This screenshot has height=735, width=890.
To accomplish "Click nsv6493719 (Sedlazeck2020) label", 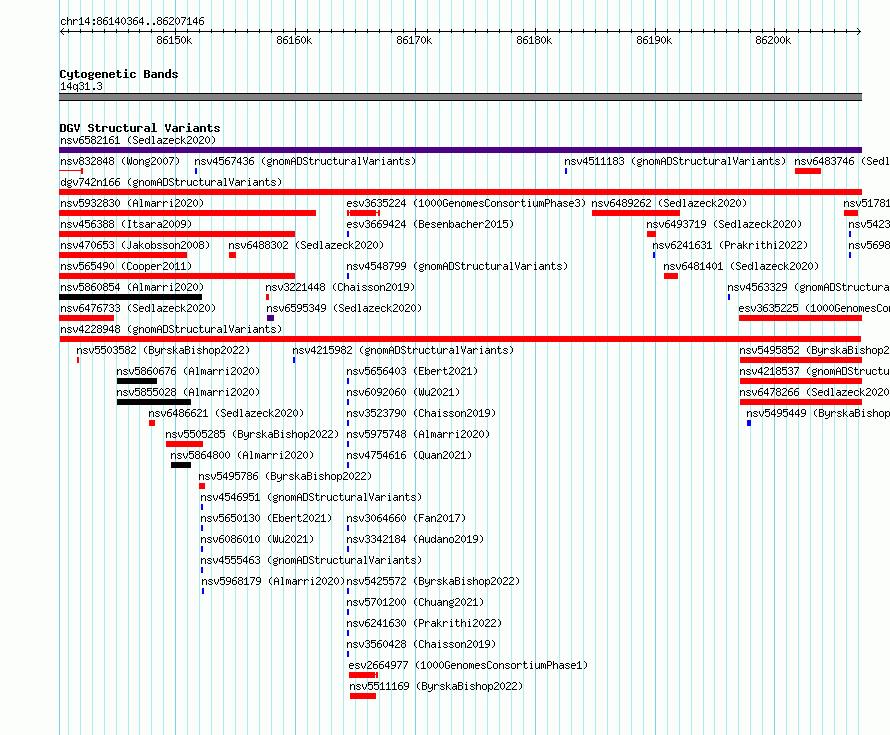I will (724, 224).
